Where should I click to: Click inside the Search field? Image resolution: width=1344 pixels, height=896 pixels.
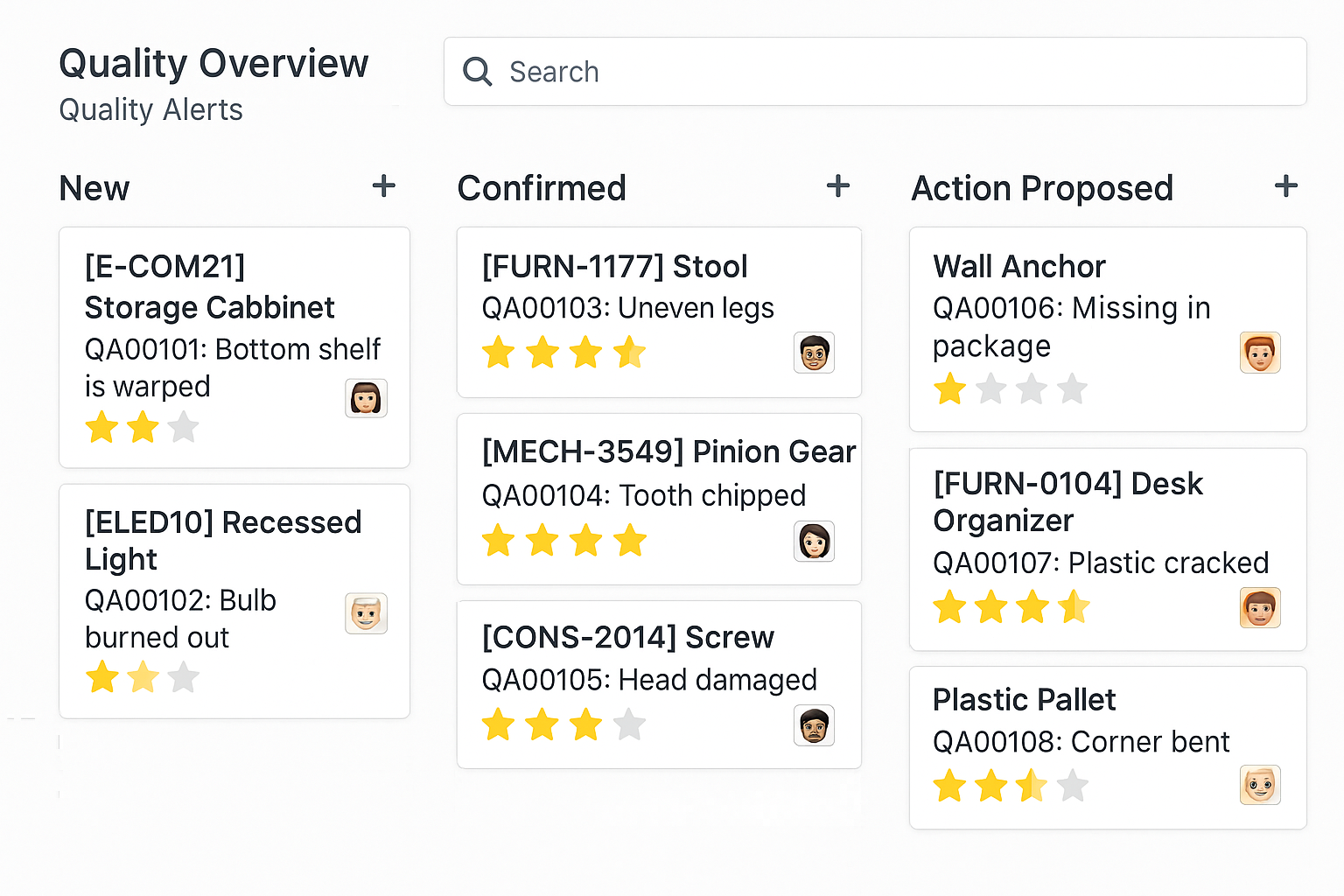point(875,72)
